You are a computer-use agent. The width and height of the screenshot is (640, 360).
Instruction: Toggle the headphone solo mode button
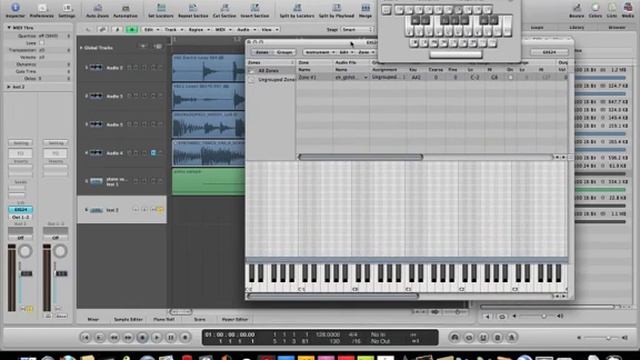coord(455,338)
